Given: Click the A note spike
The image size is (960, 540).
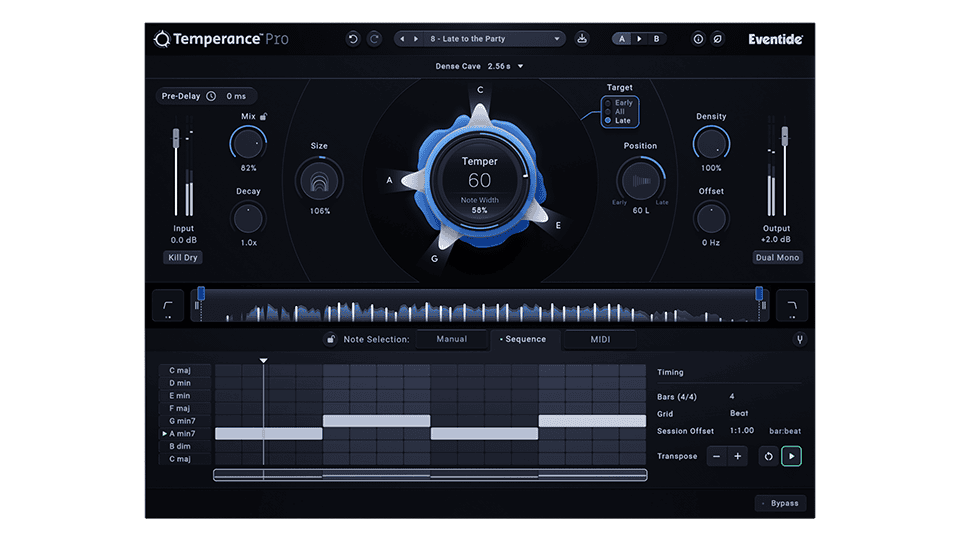Looking at the screenshot, I should (x=411, y=181).
